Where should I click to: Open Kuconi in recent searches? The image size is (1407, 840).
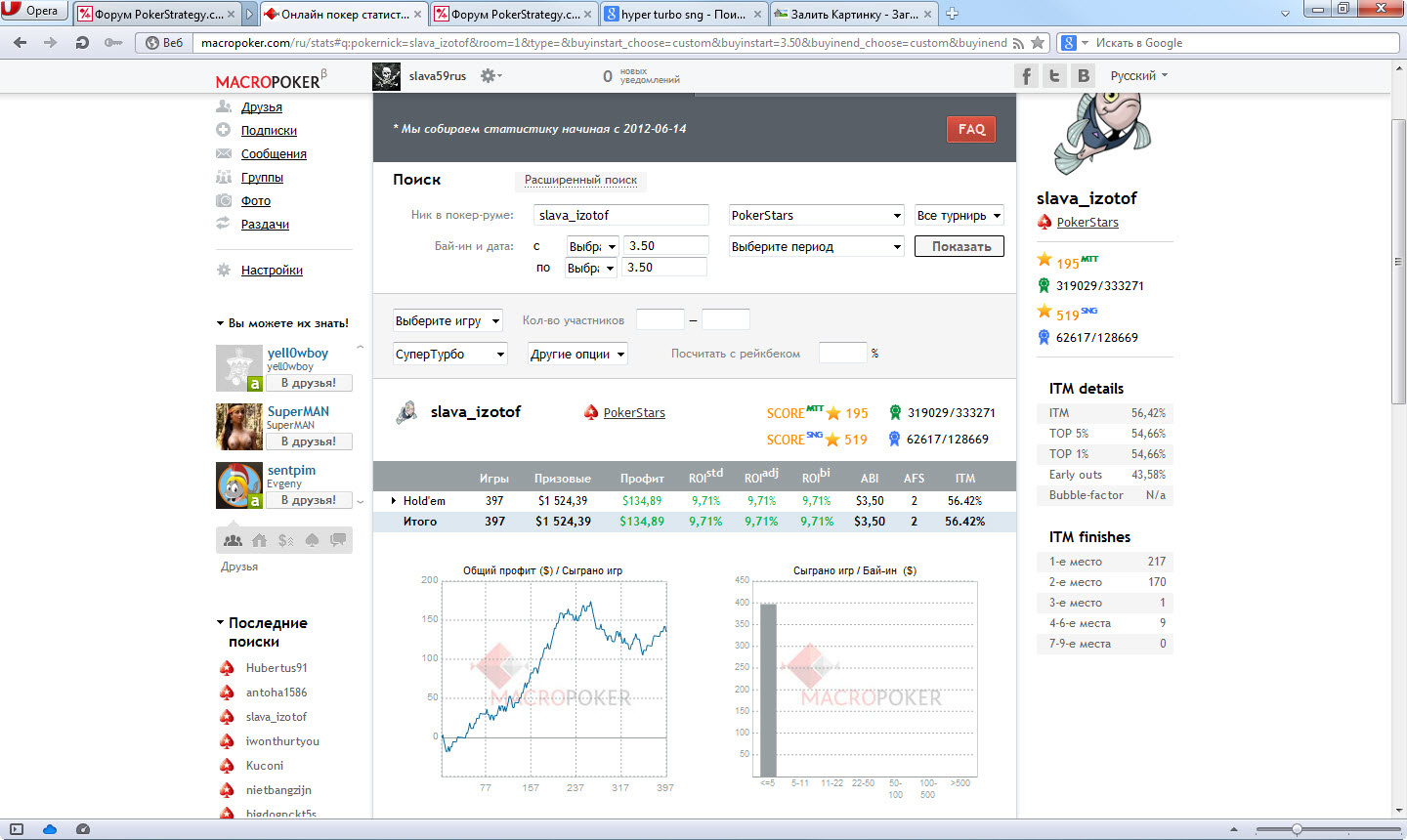264,766
